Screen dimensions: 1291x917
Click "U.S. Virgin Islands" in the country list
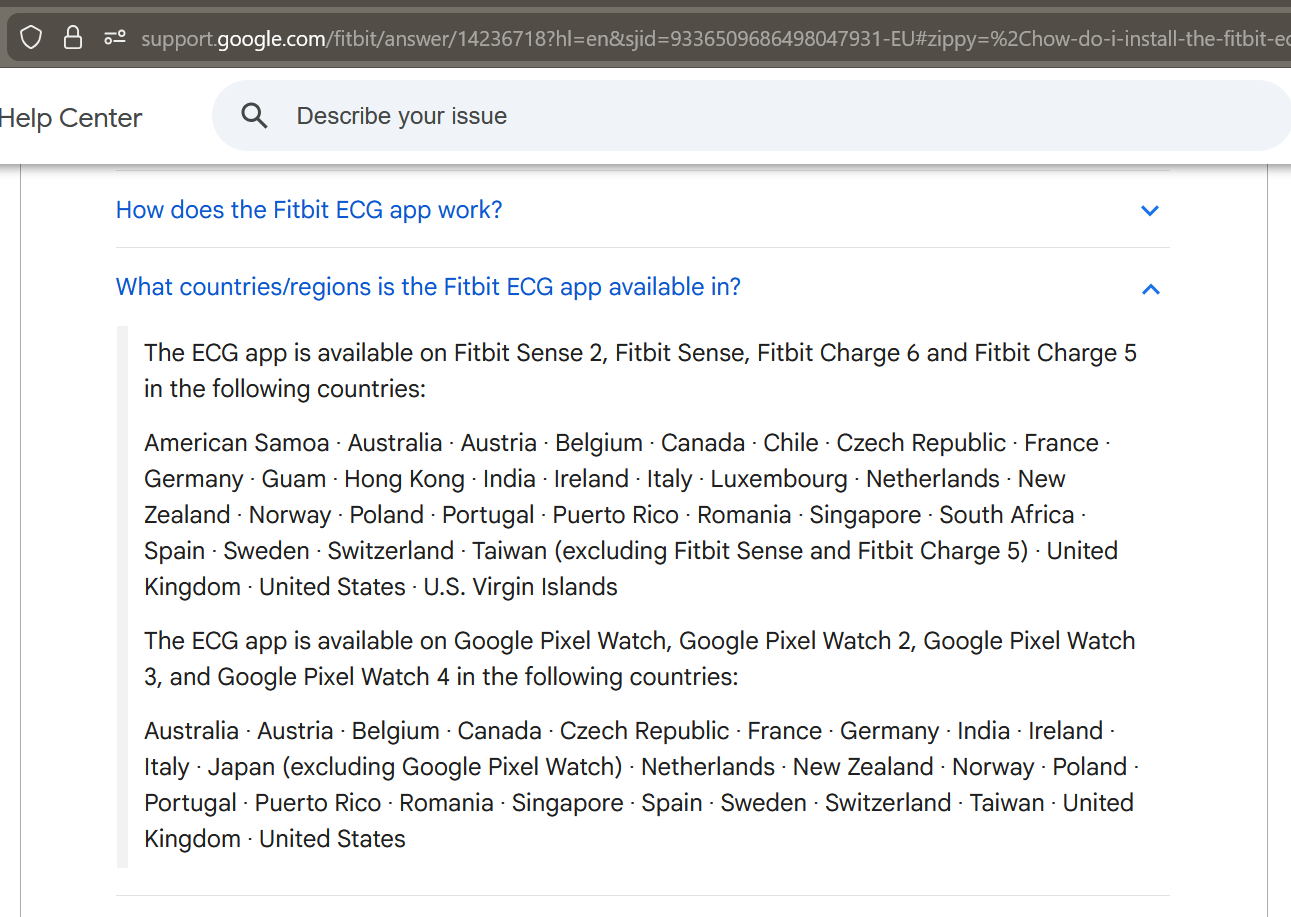coord(520,587)
